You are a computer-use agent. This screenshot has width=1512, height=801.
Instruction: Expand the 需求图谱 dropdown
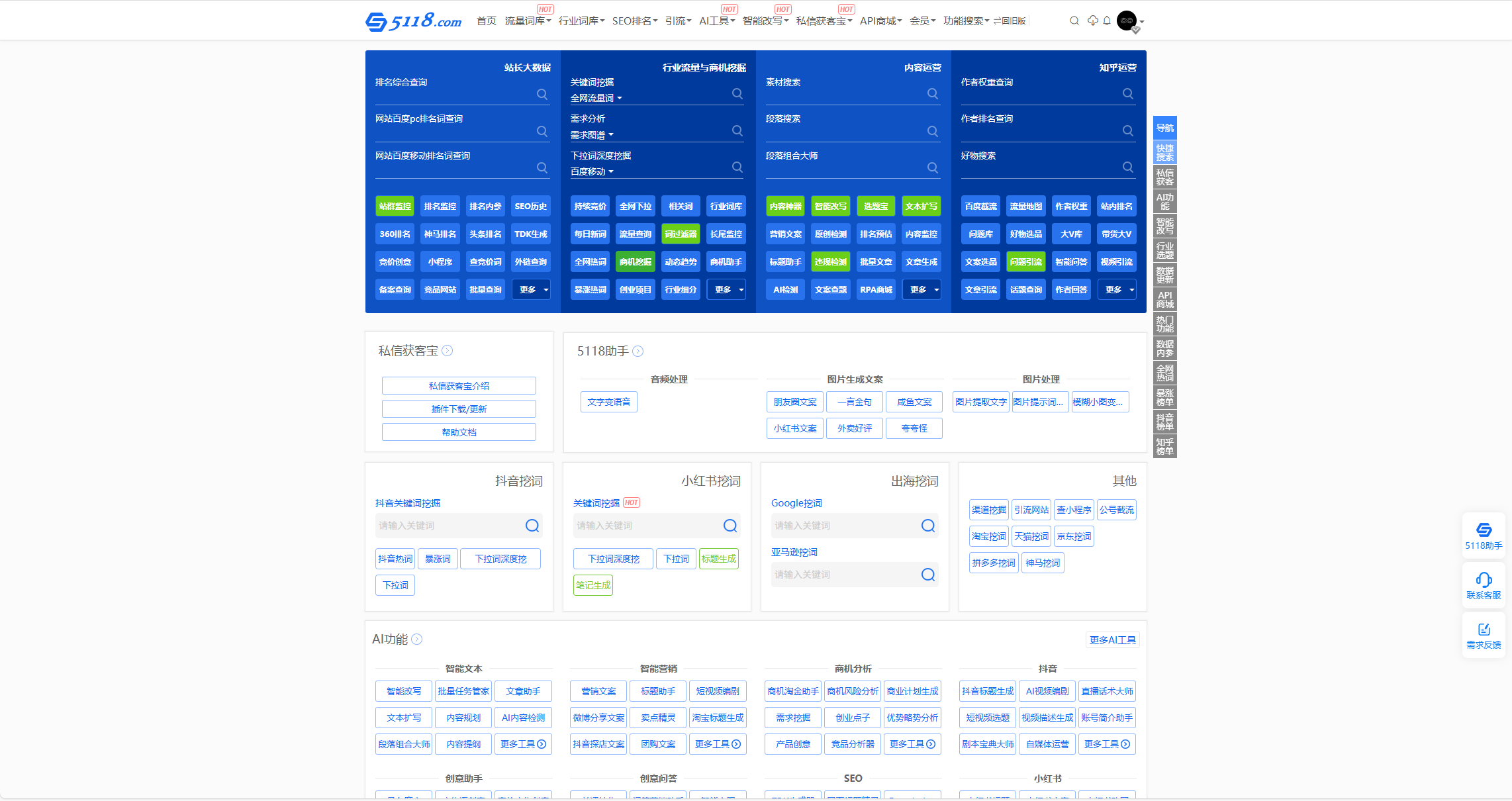[x=592, y=135]
